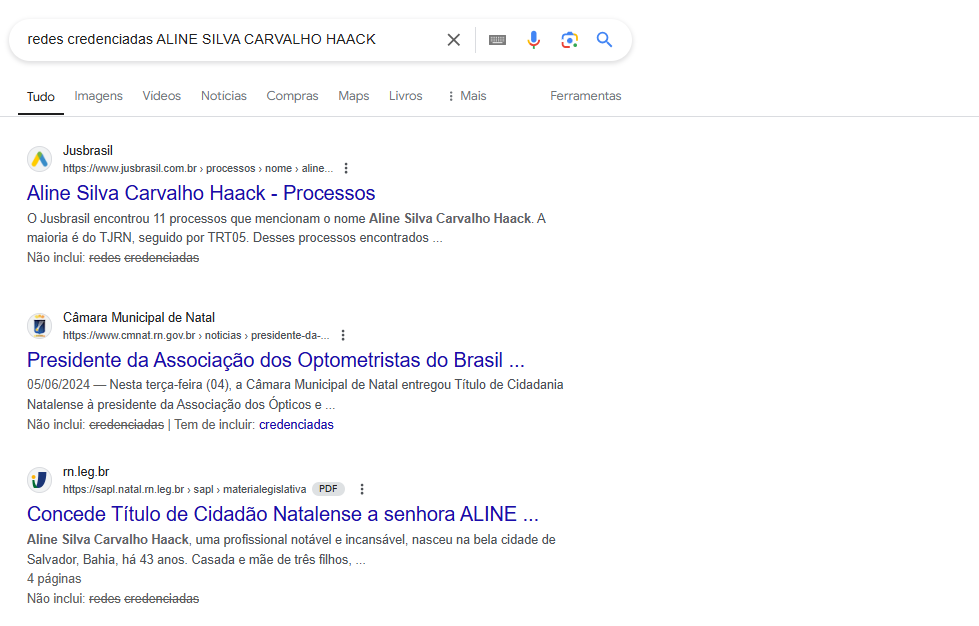
Task: Click the rn.leg.br site favicon
Action: (x=39, y=480)
